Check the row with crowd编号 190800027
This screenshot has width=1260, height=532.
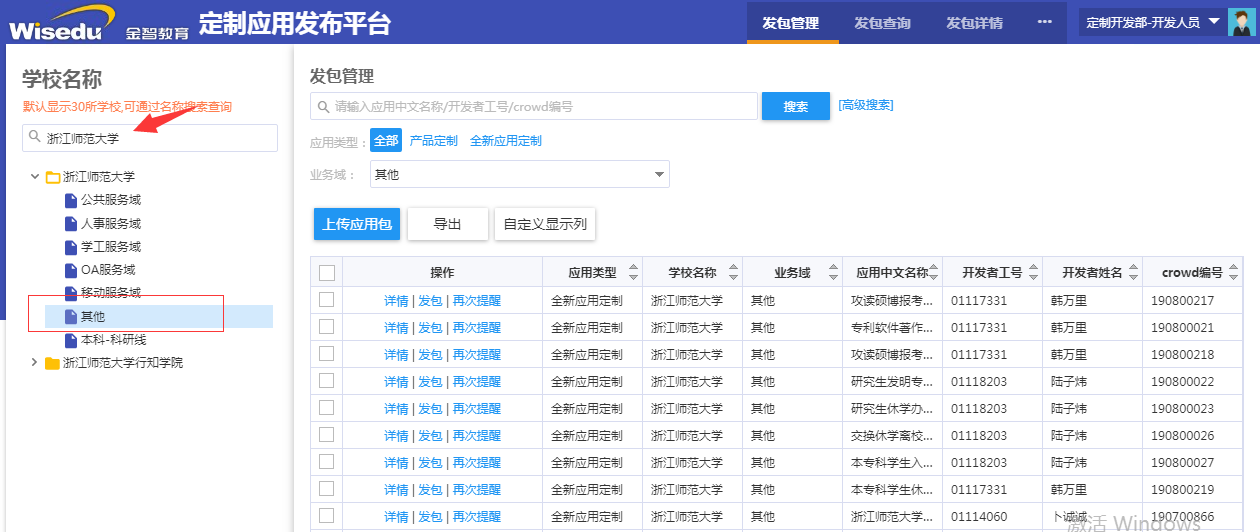326,462
